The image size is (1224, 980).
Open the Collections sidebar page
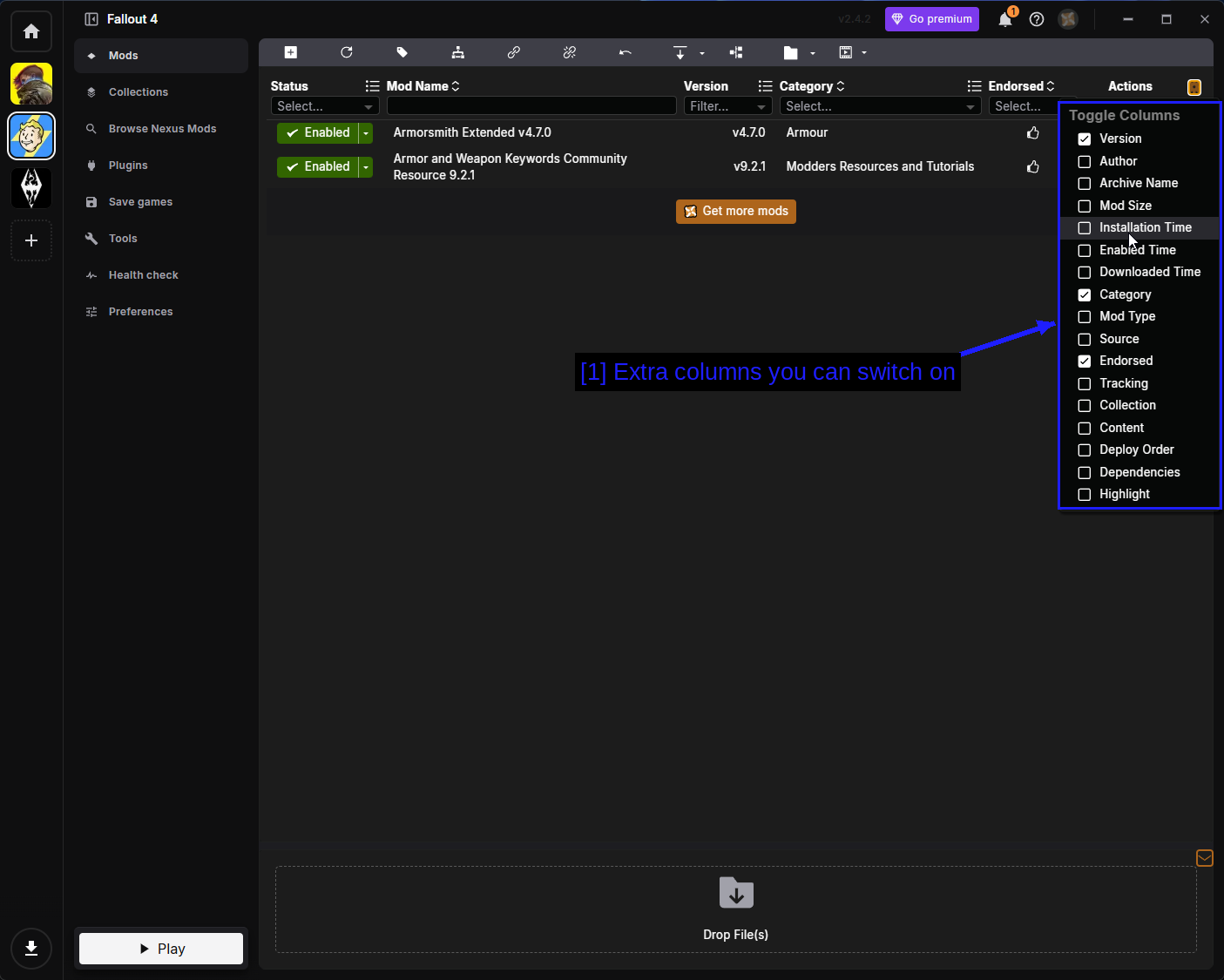tap(161, 92)
